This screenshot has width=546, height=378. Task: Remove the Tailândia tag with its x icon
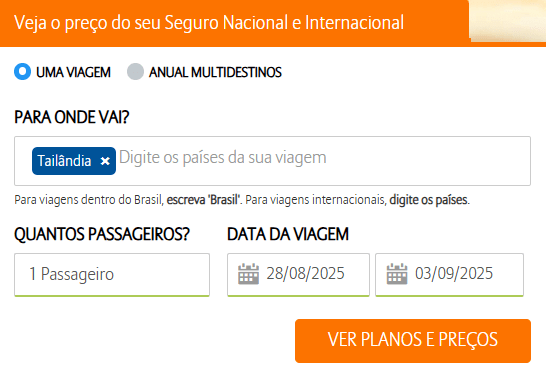click(105, 161)
